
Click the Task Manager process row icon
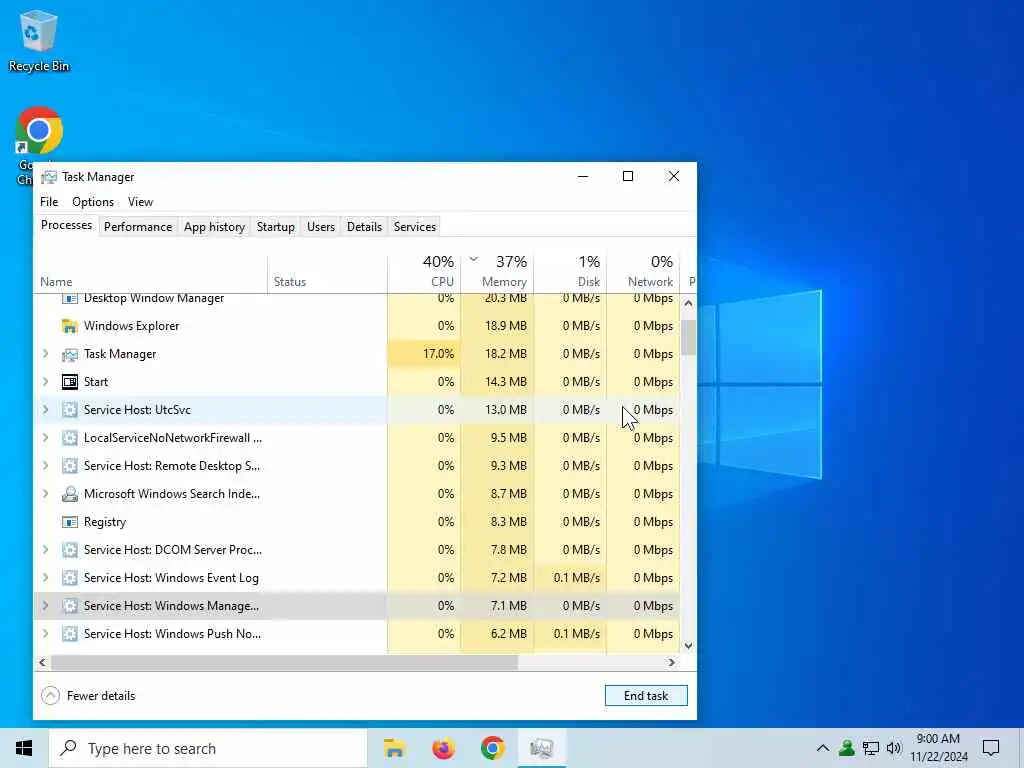70,354
